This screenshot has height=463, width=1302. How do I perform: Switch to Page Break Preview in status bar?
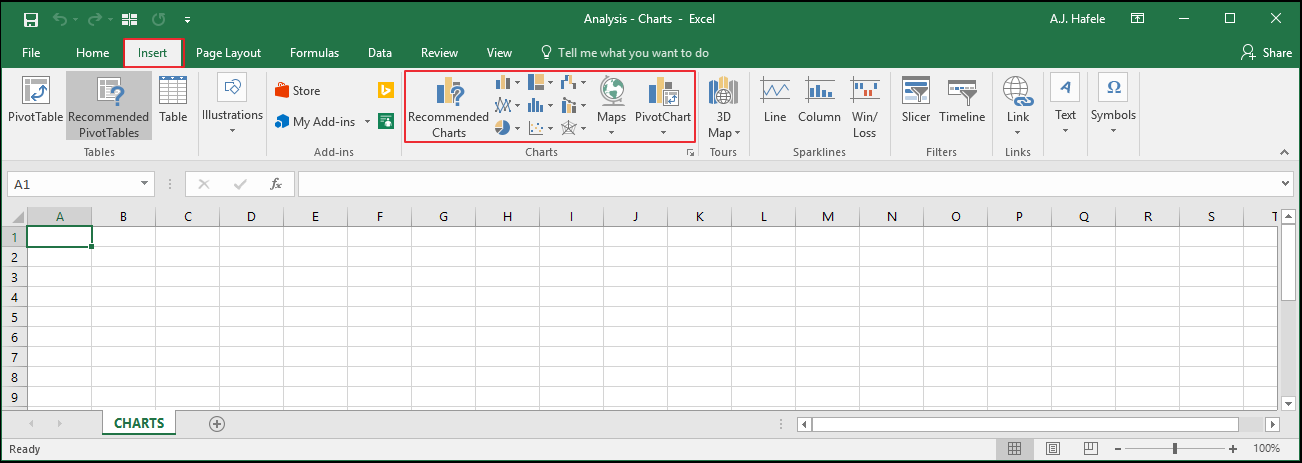click(1091, 449)
